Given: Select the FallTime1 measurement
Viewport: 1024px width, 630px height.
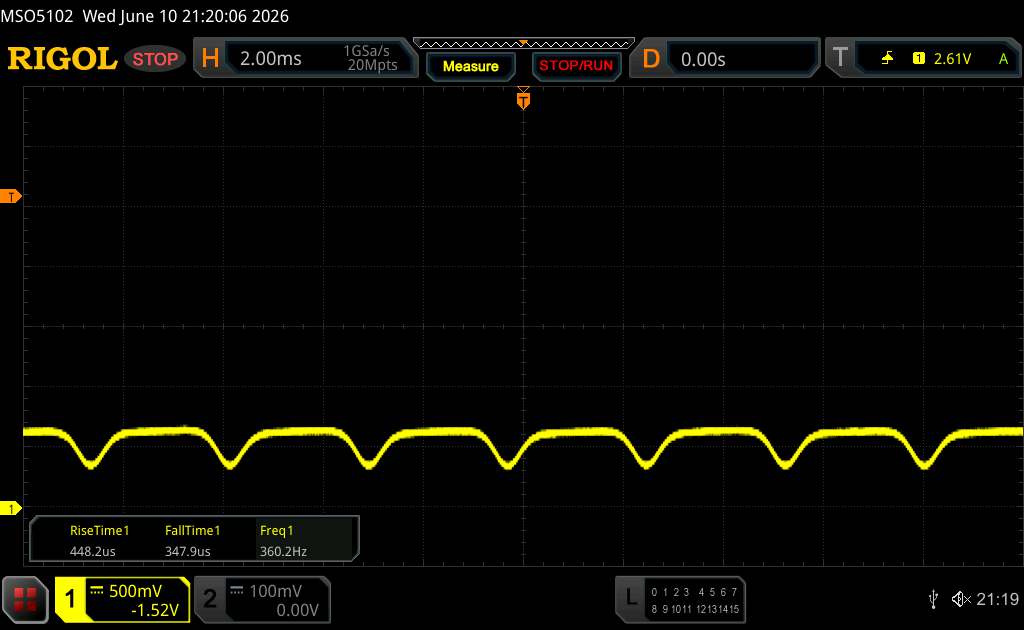Looking at the screenshot, I should tap(192, 531).
